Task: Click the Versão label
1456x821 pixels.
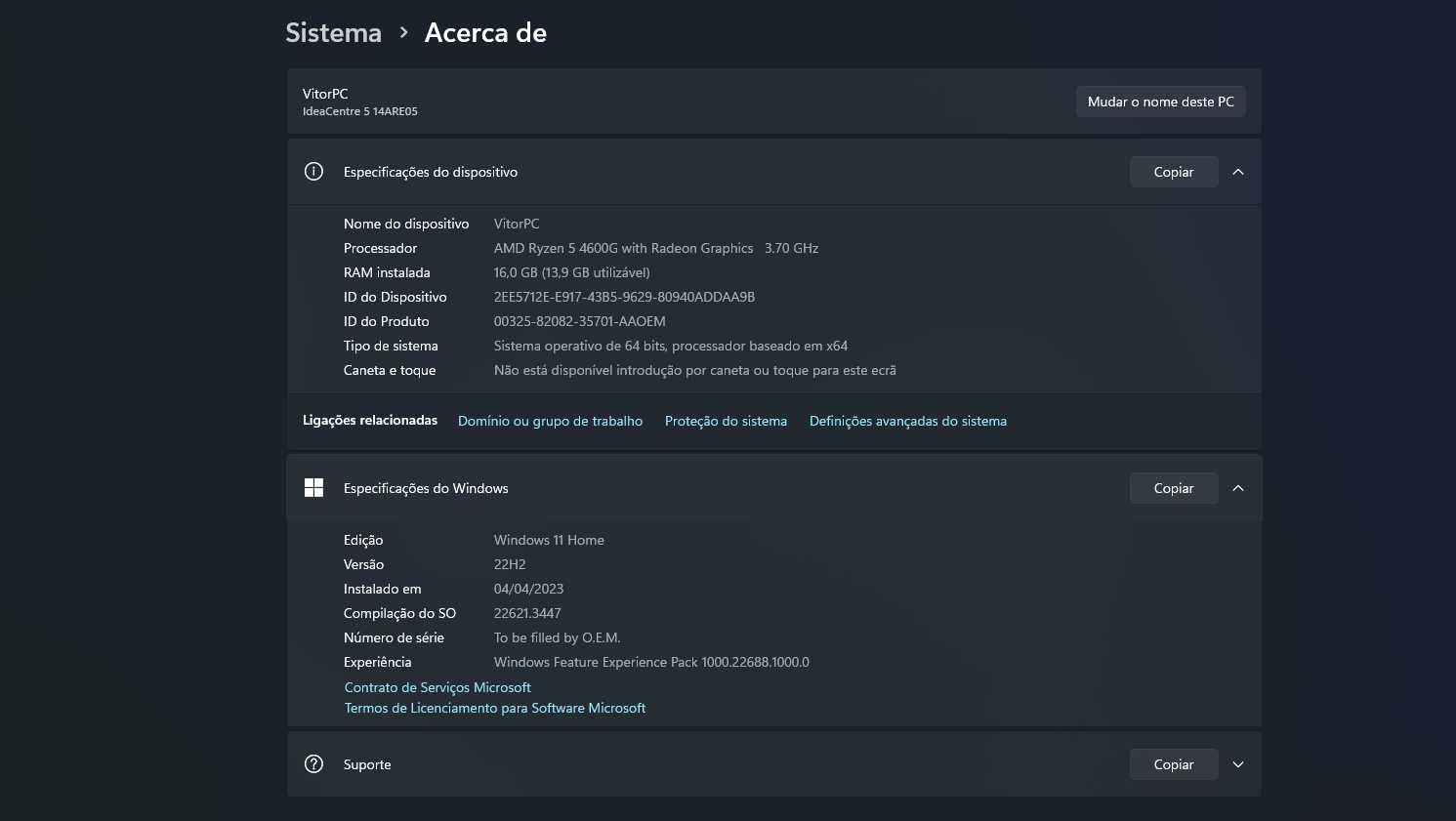Action: (x=363, y=564)
